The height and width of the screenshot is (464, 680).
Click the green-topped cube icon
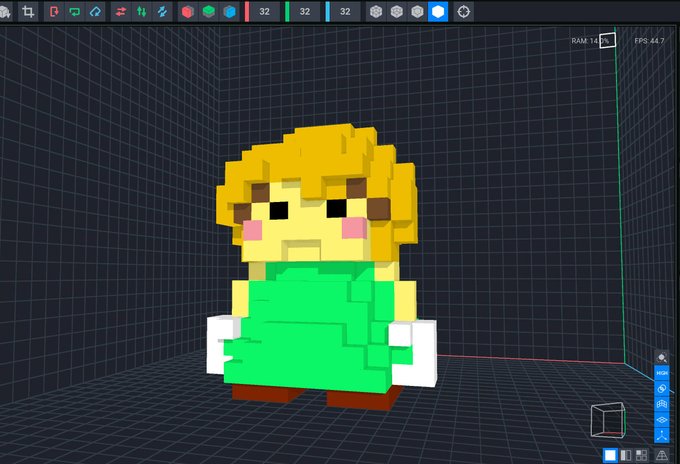coord(209,12)
